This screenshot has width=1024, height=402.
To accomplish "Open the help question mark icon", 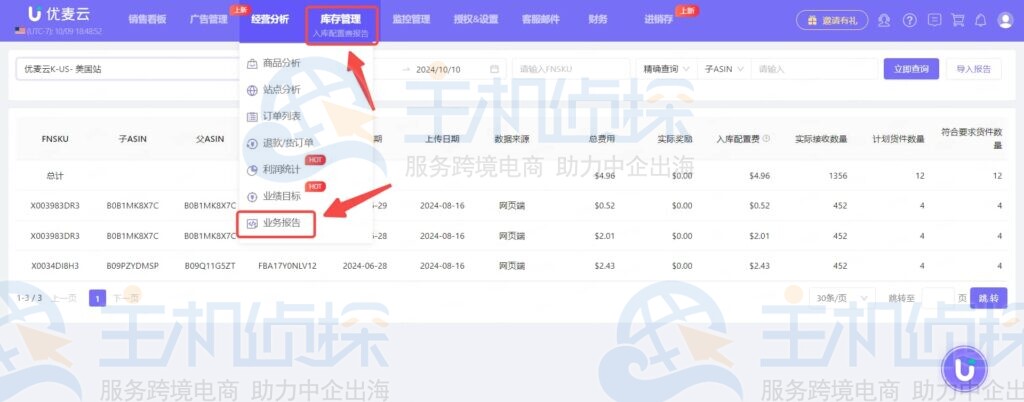I will coord(910,20).
